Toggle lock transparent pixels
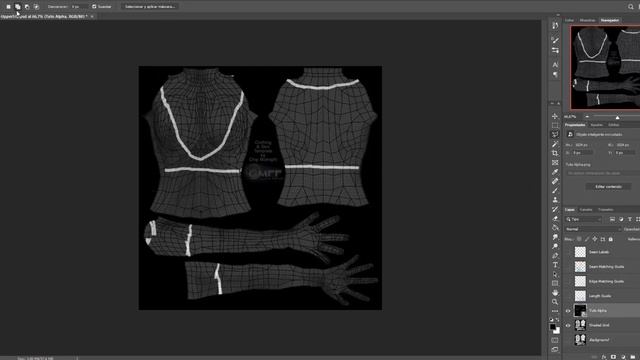Viewport: 640px width, 360px height. pyautogui.click(x=579, y=239)
